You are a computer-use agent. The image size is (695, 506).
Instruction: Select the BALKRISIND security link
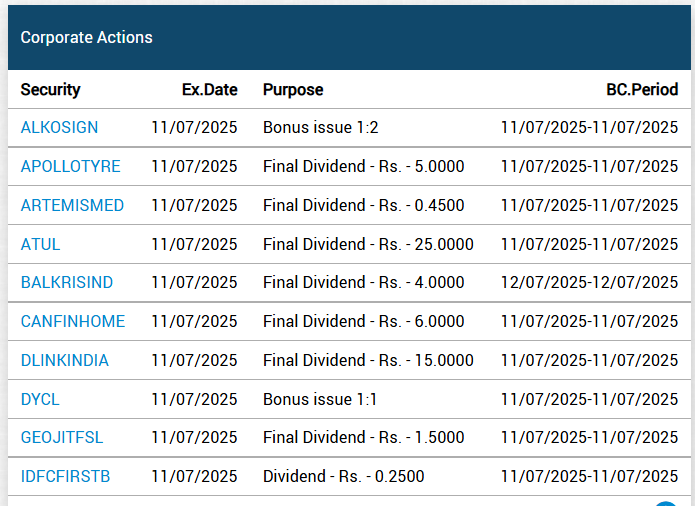pyautogui.click(x=67, y=283)
